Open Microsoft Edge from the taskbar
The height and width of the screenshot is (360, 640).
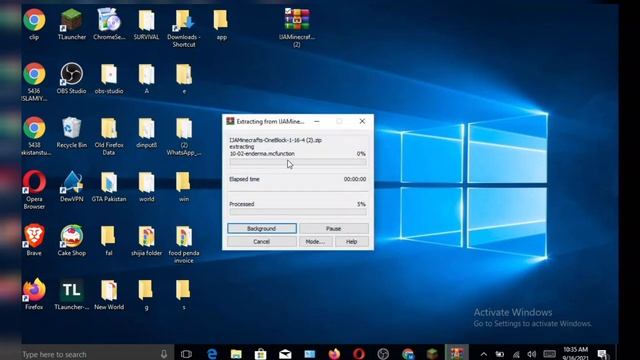211,354
